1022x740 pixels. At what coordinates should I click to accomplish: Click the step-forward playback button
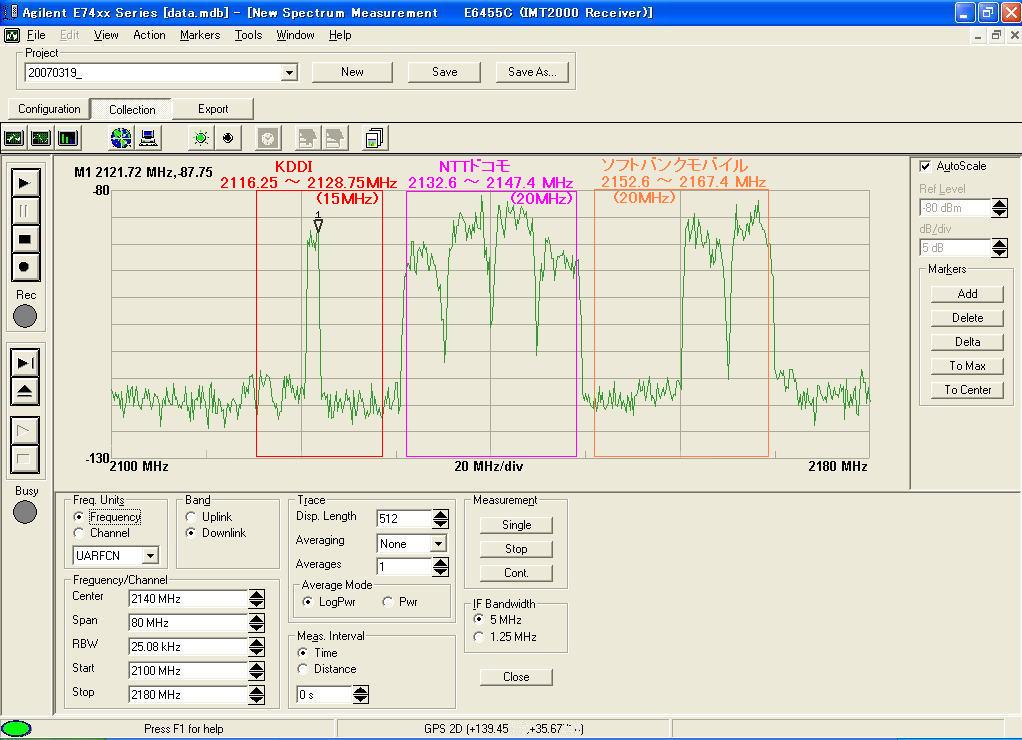pos(25,363)
